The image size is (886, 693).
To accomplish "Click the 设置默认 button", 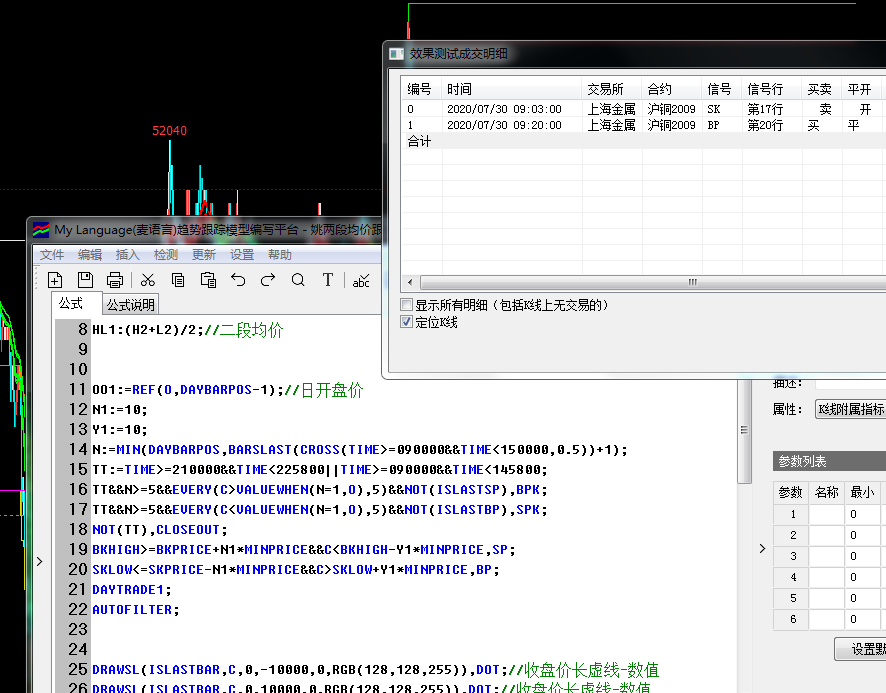I will tap(861, 649).
